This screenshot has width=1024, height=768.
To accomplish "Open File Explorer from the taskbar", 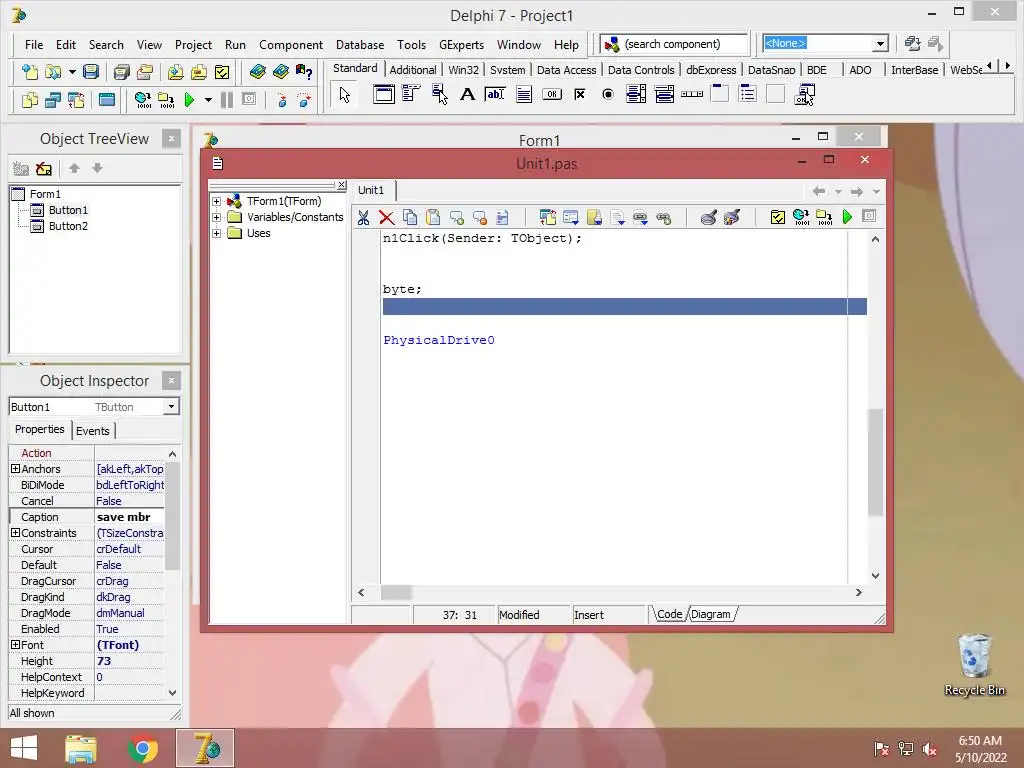I will [x=81, y=748].
